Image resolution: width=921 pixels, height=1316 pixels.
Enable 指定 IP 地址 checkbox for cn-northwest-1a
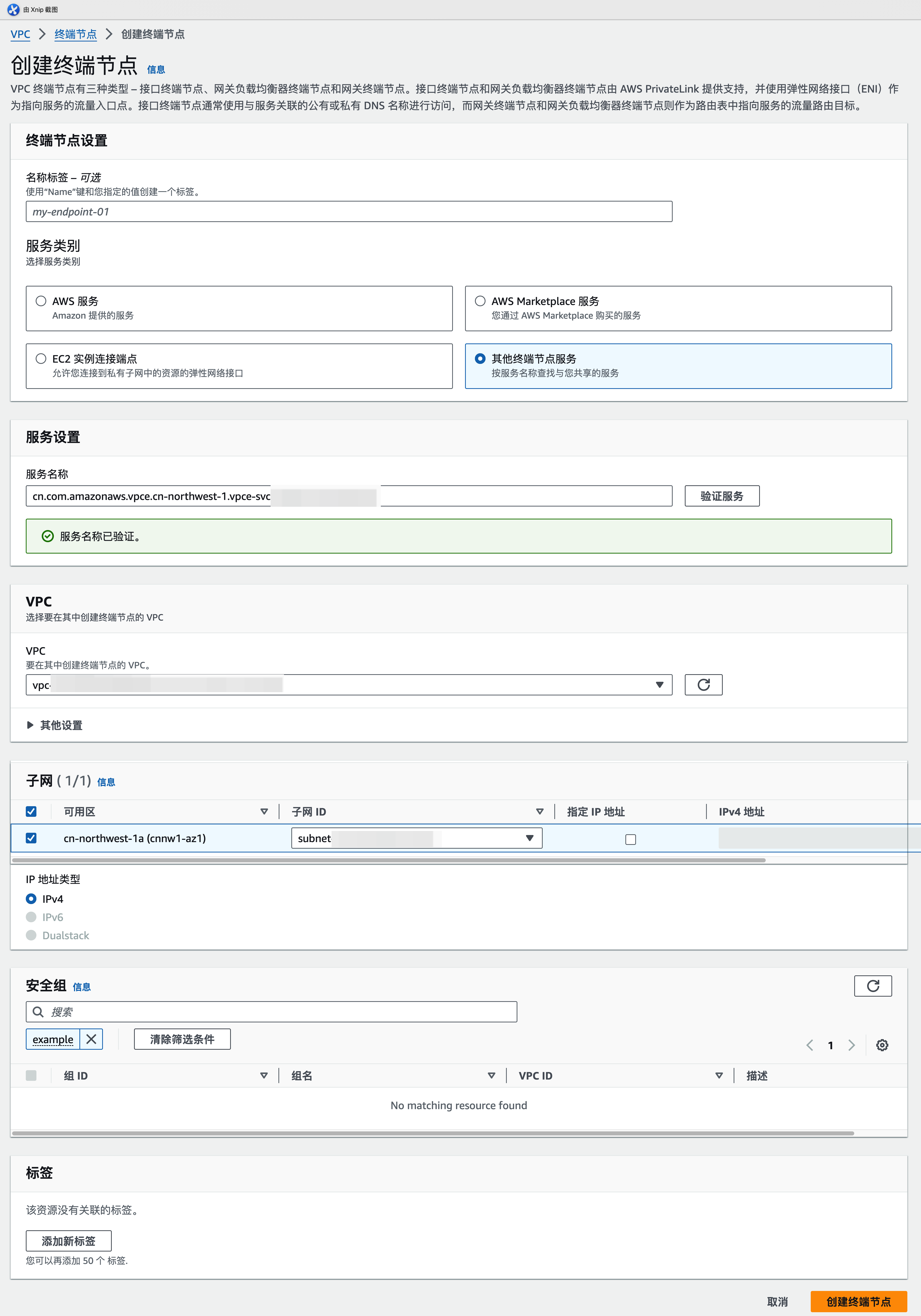pyautogui.click(x=630, y=839)
